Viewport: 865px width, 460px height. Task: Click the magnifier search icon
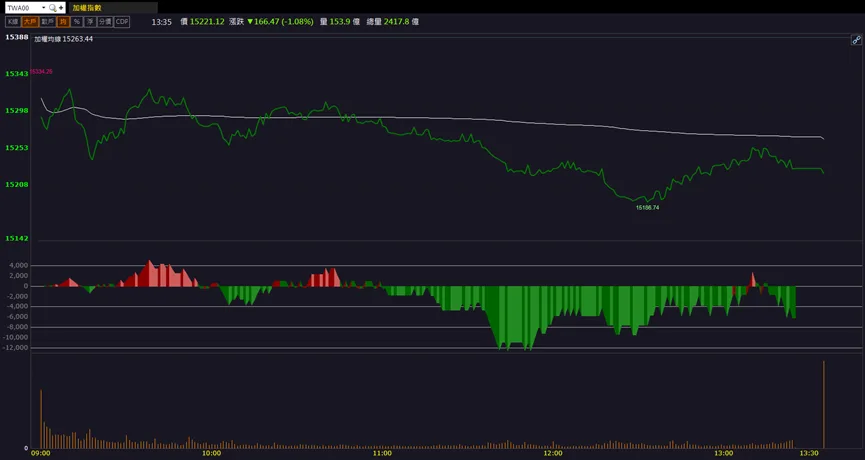tap(52, 8)
